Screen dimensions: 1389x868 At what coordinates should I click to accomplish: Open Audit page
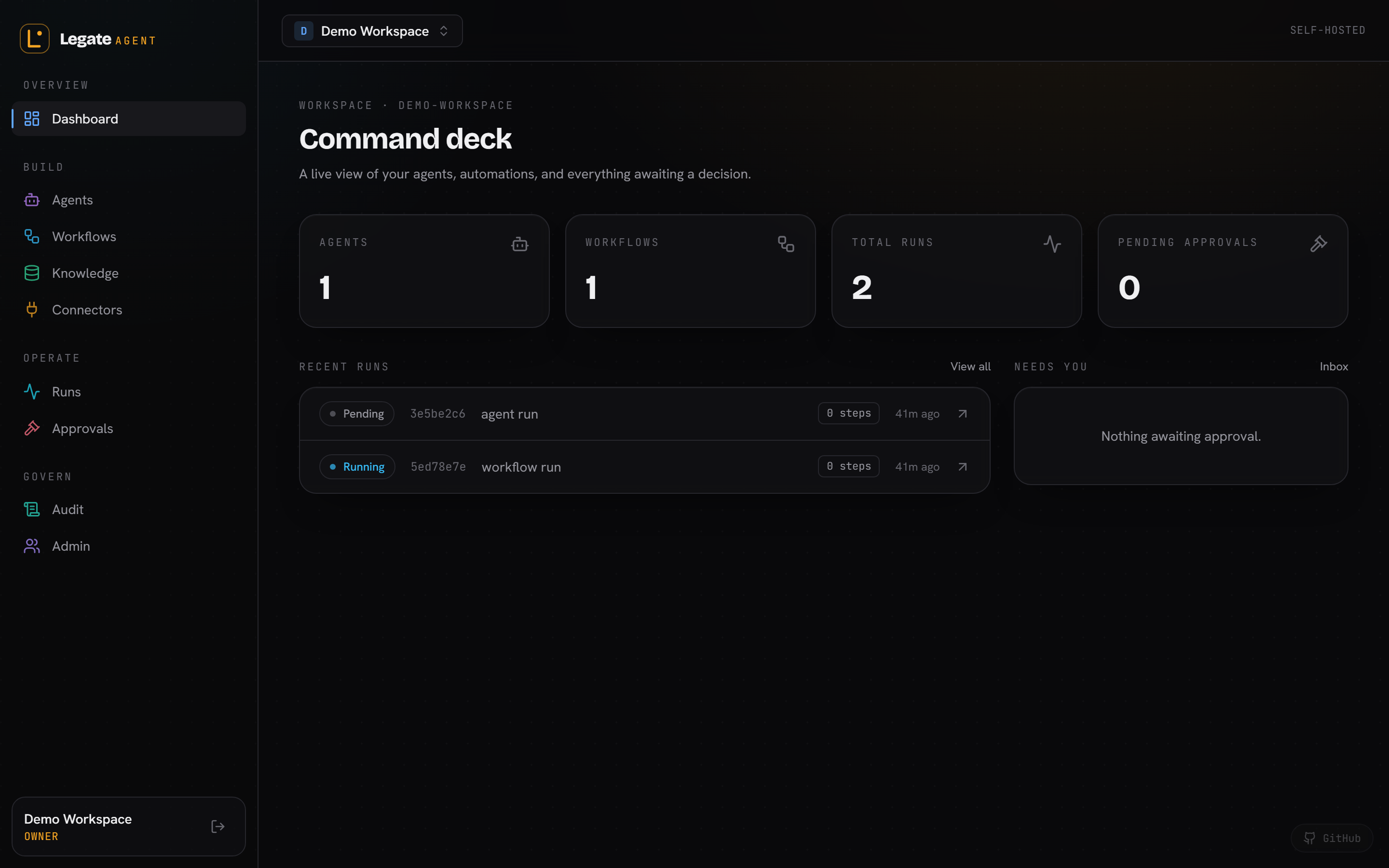point(129,510)
